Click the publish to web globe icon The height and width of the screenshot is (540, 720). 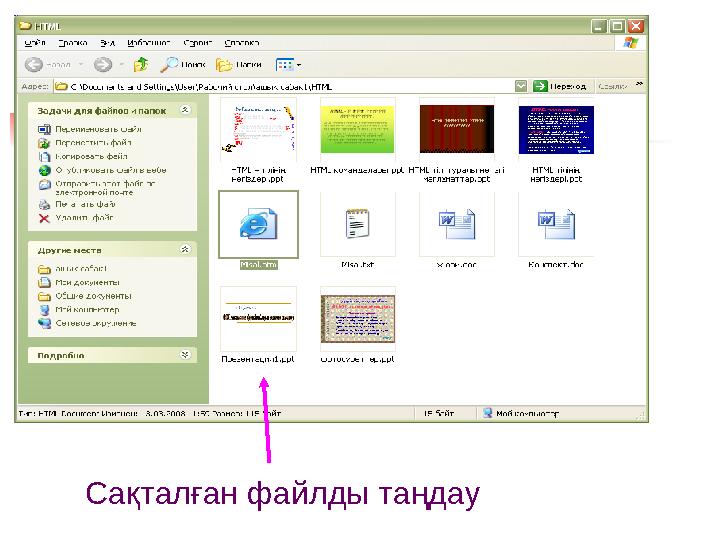click(44, 170)
